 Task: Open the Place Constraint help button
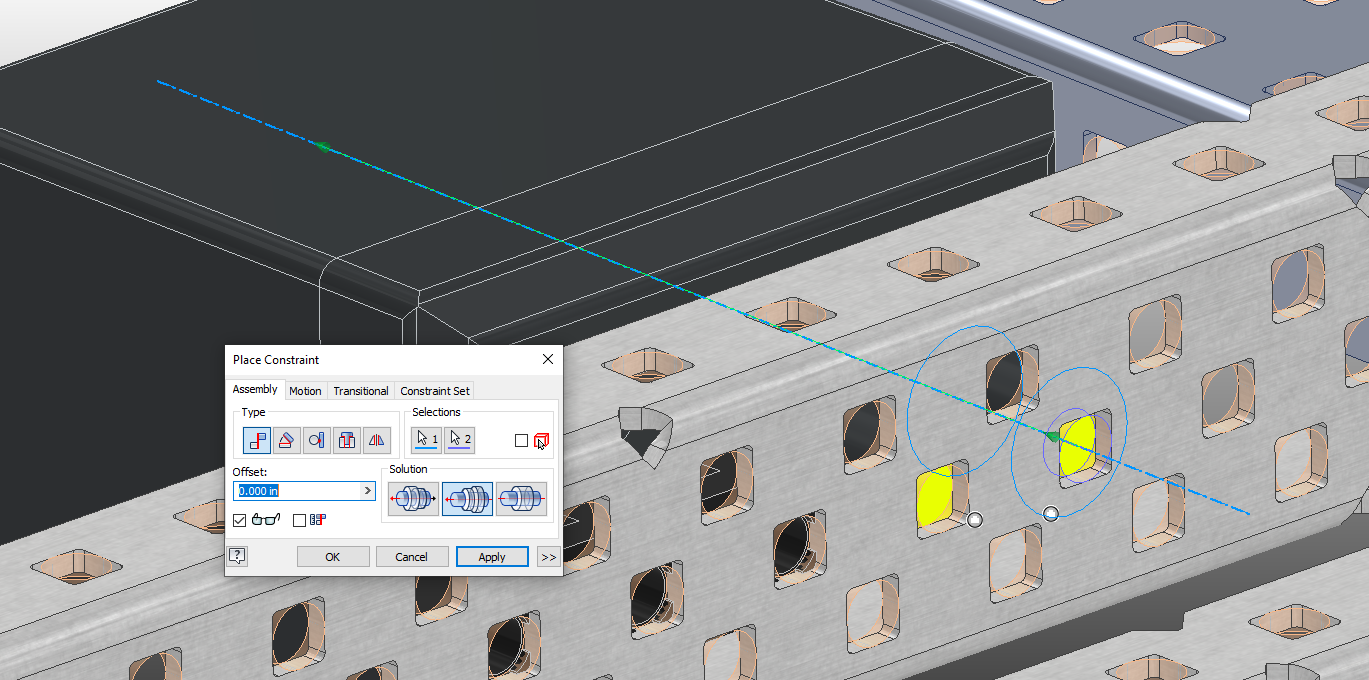[238, 557]
